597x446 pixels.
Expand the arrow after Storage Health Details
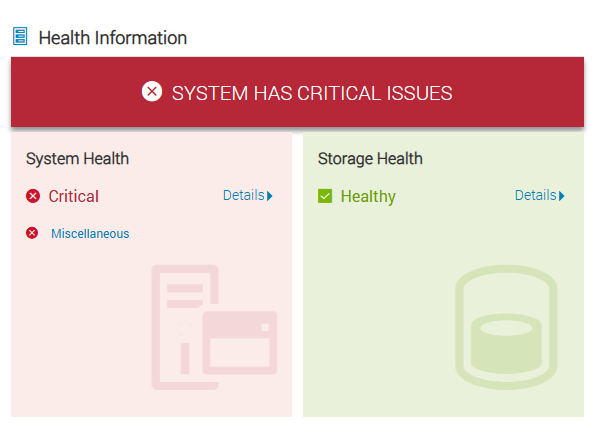pos(562,196)
